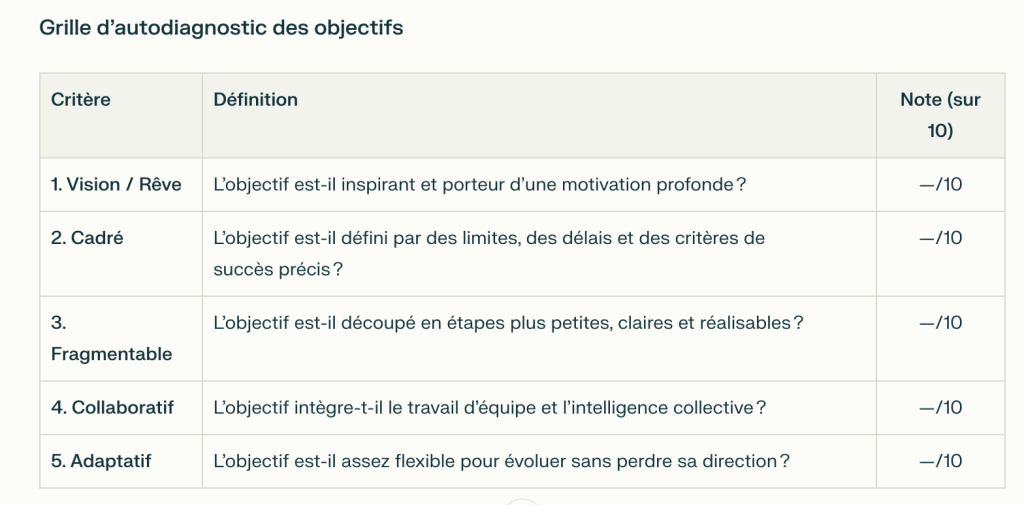Click the score field for Fragmentable
Viewport: 1024px width, 505px height.
click(940, 338)
